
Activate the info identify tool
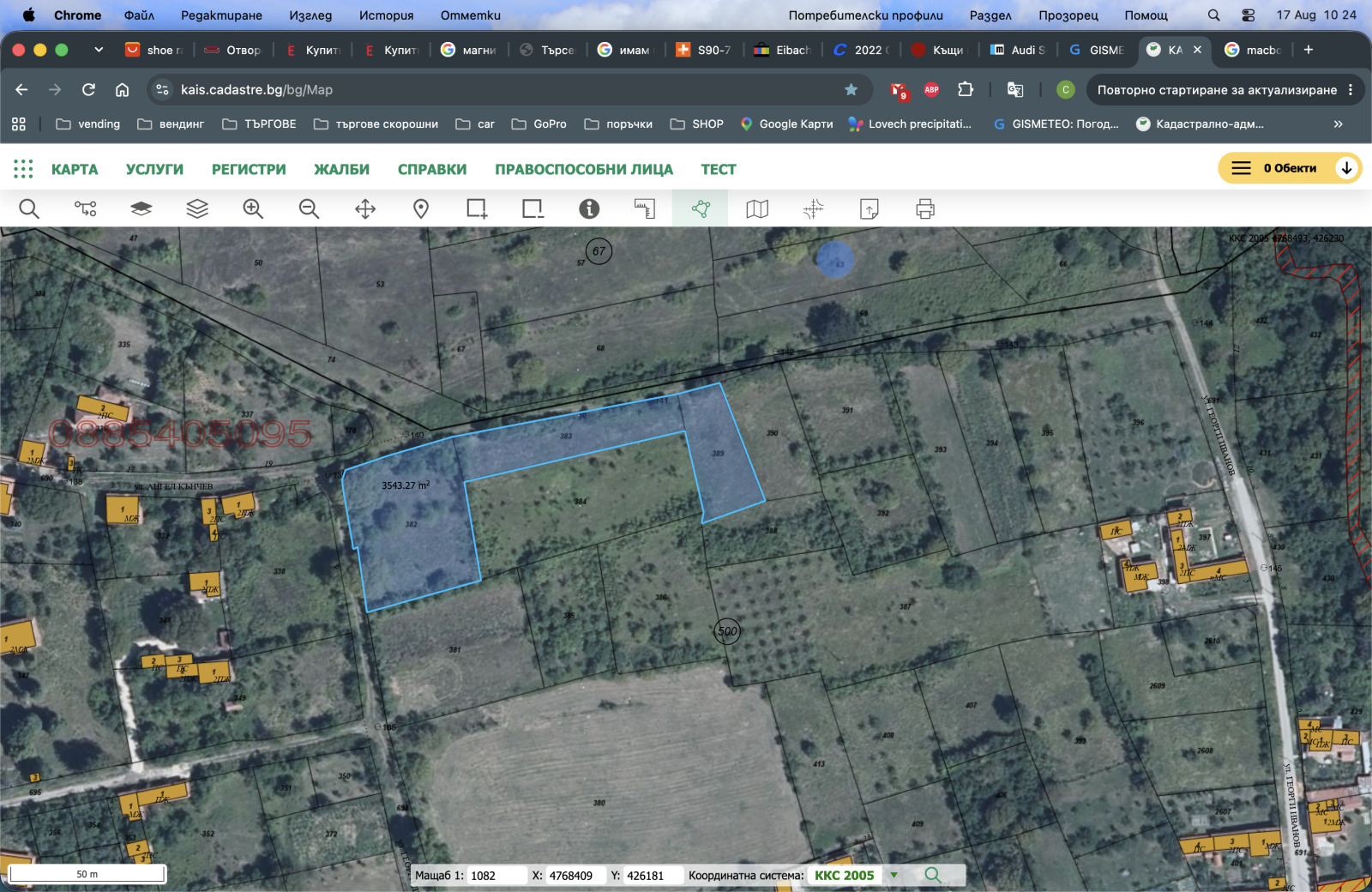tap(589, 208)
